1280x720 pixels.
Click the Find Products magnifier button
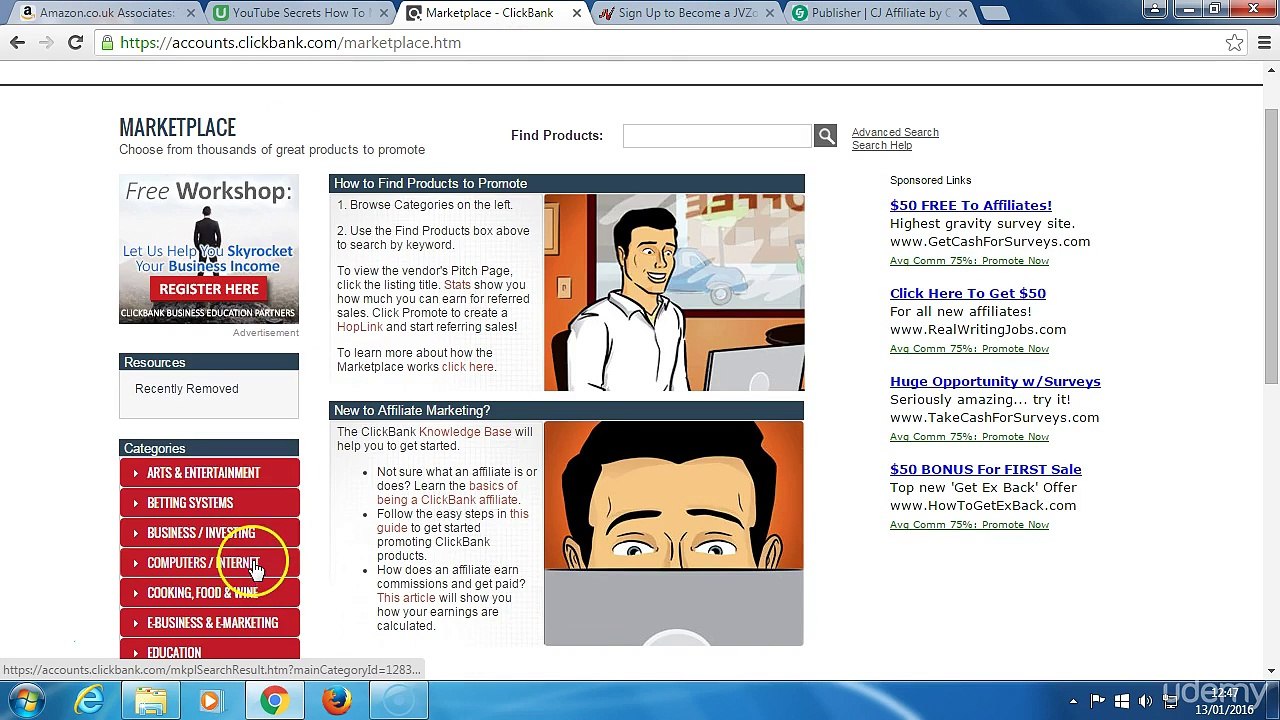[x=825, y=135]
